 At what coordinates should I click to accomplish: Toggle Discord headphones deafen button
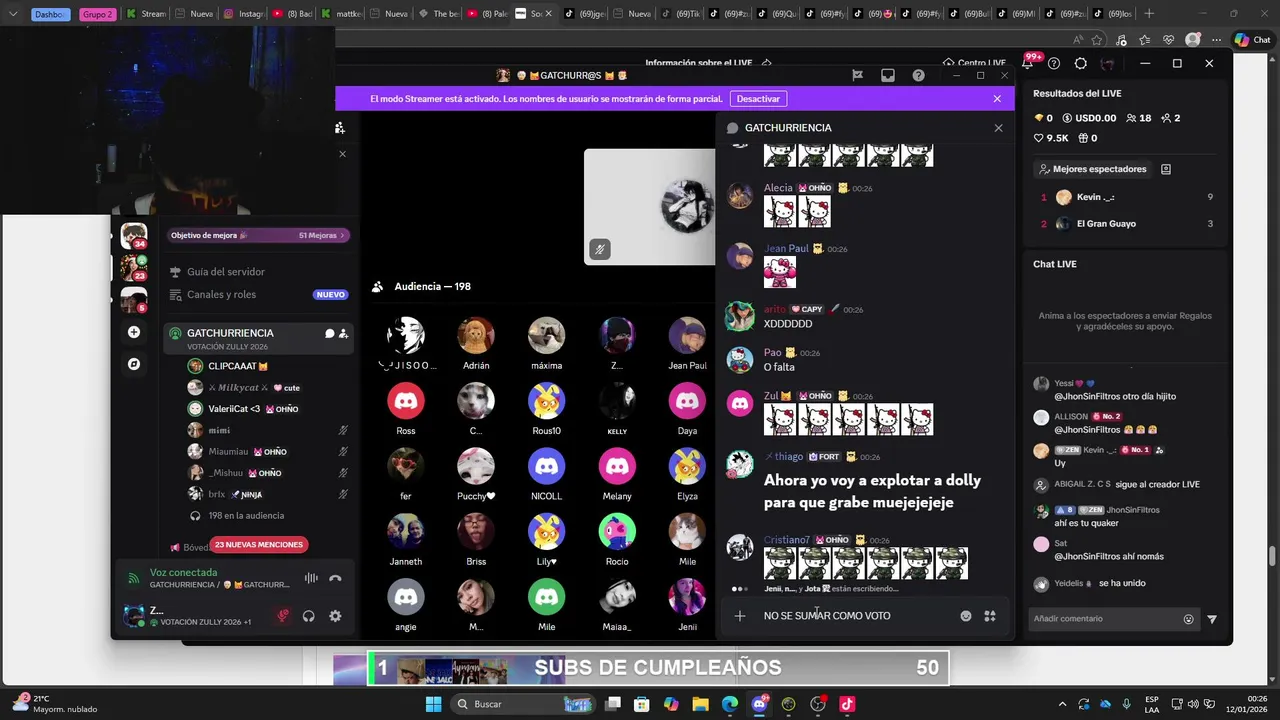pos(309,616)
